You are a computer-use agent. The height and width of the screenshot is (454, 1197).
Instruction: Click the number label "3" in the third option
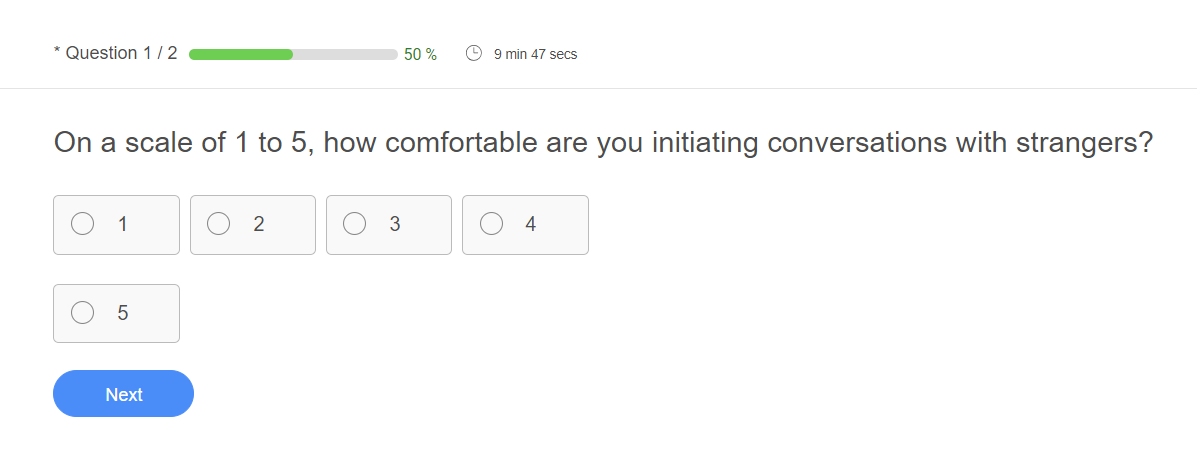[395, 225]
